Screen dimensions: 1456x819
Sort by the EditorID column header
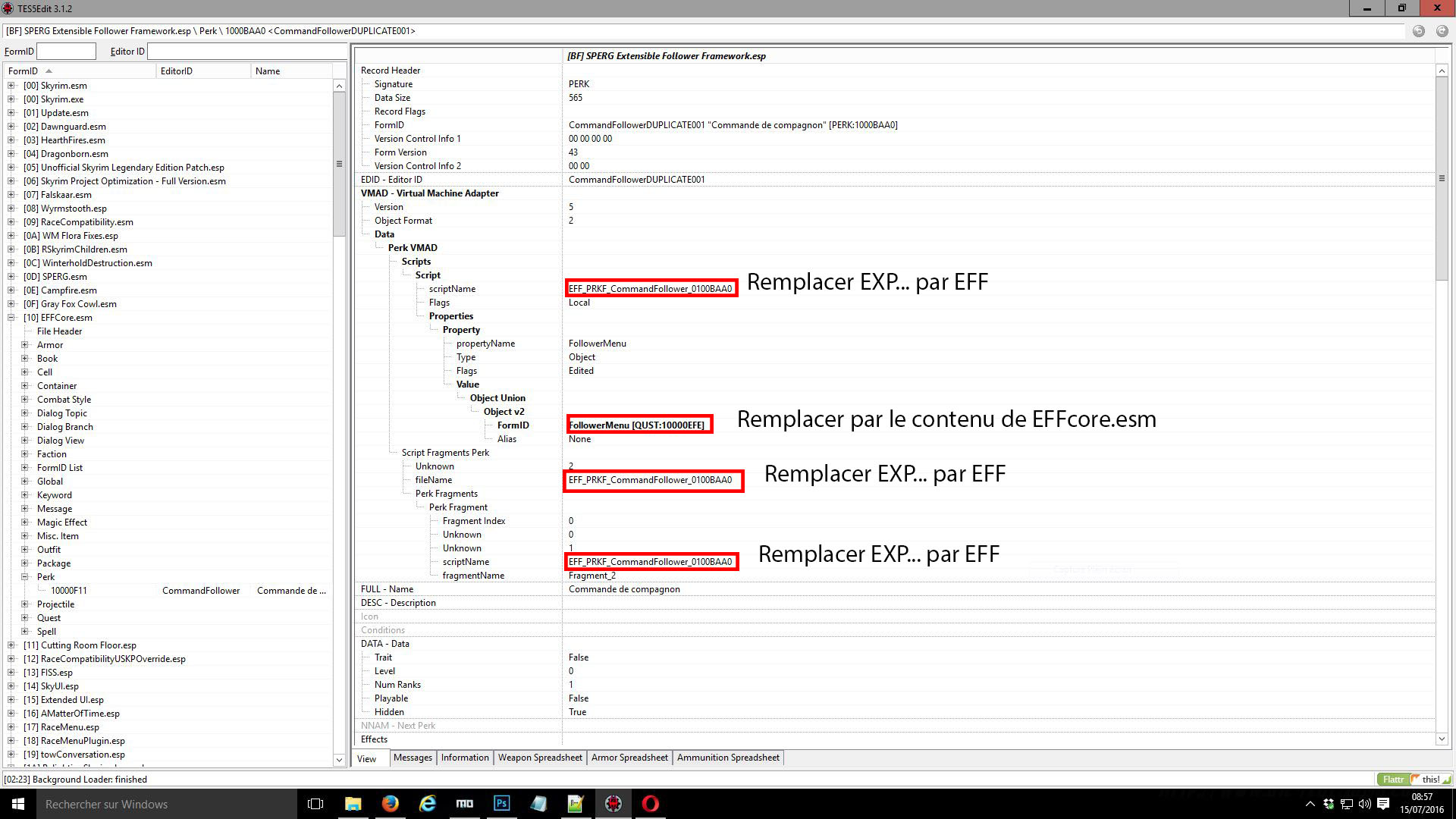203,71
